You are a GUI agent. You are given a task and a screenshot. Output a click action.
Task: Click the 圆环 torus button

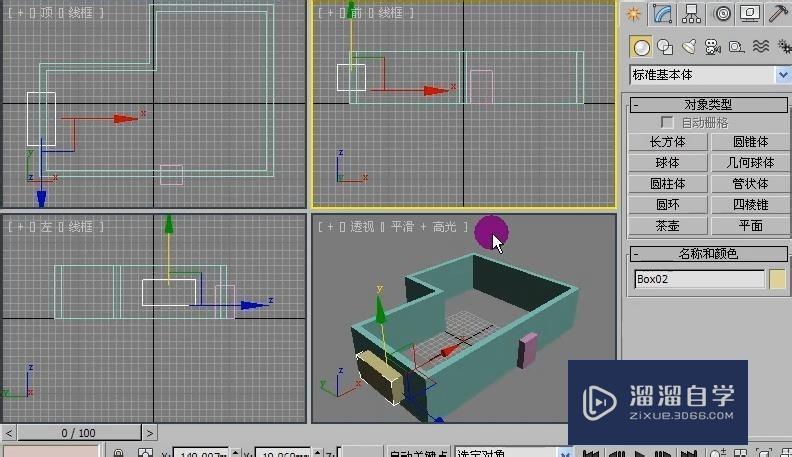coord(667,205)
